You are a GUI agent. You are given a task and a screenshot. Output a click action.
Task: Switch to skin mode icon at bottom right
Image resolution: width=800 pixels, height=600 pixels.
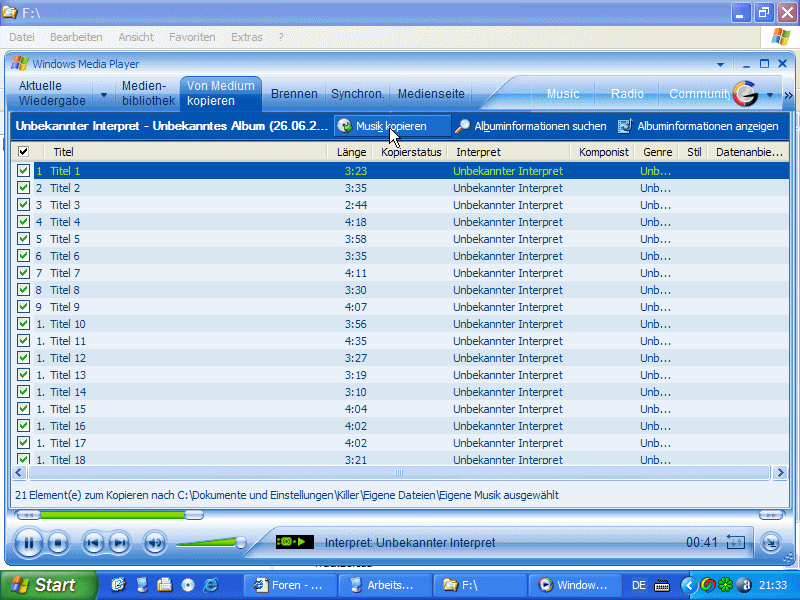(x=771, y=543)
